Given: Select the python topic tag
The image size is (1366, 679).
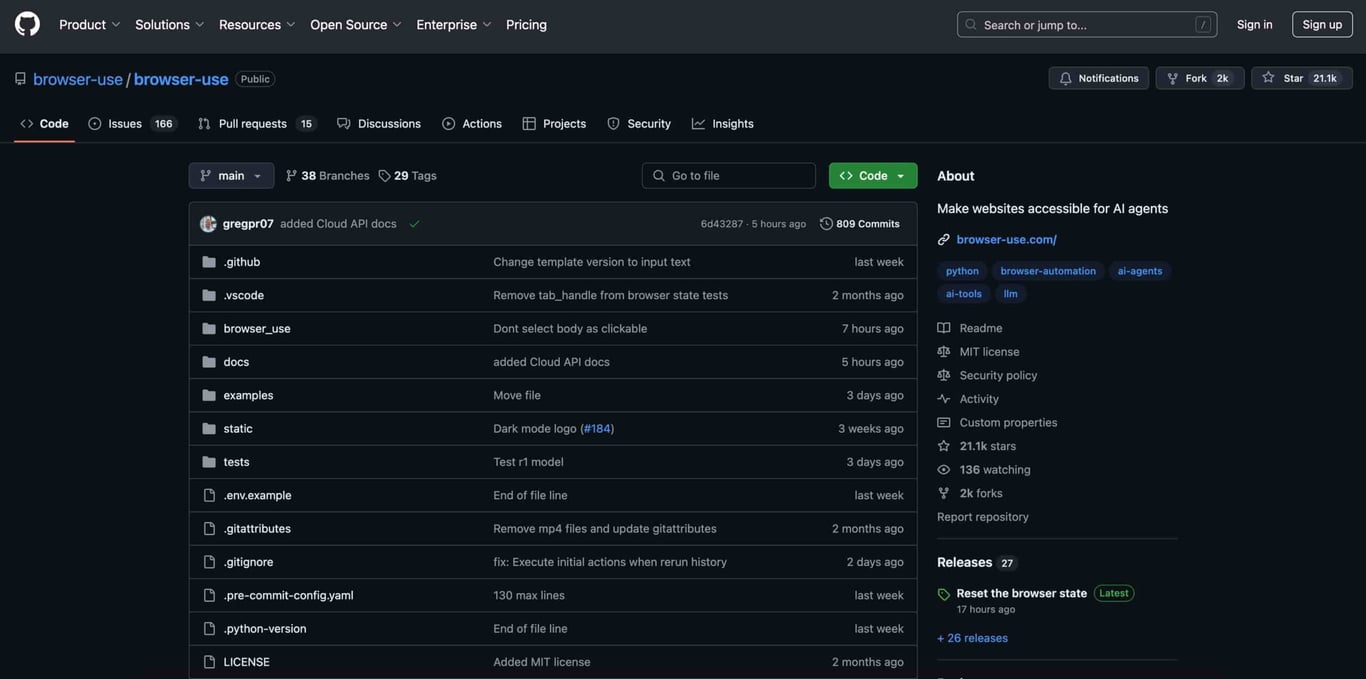Looking at the screenshot, I should coord(962,271).
